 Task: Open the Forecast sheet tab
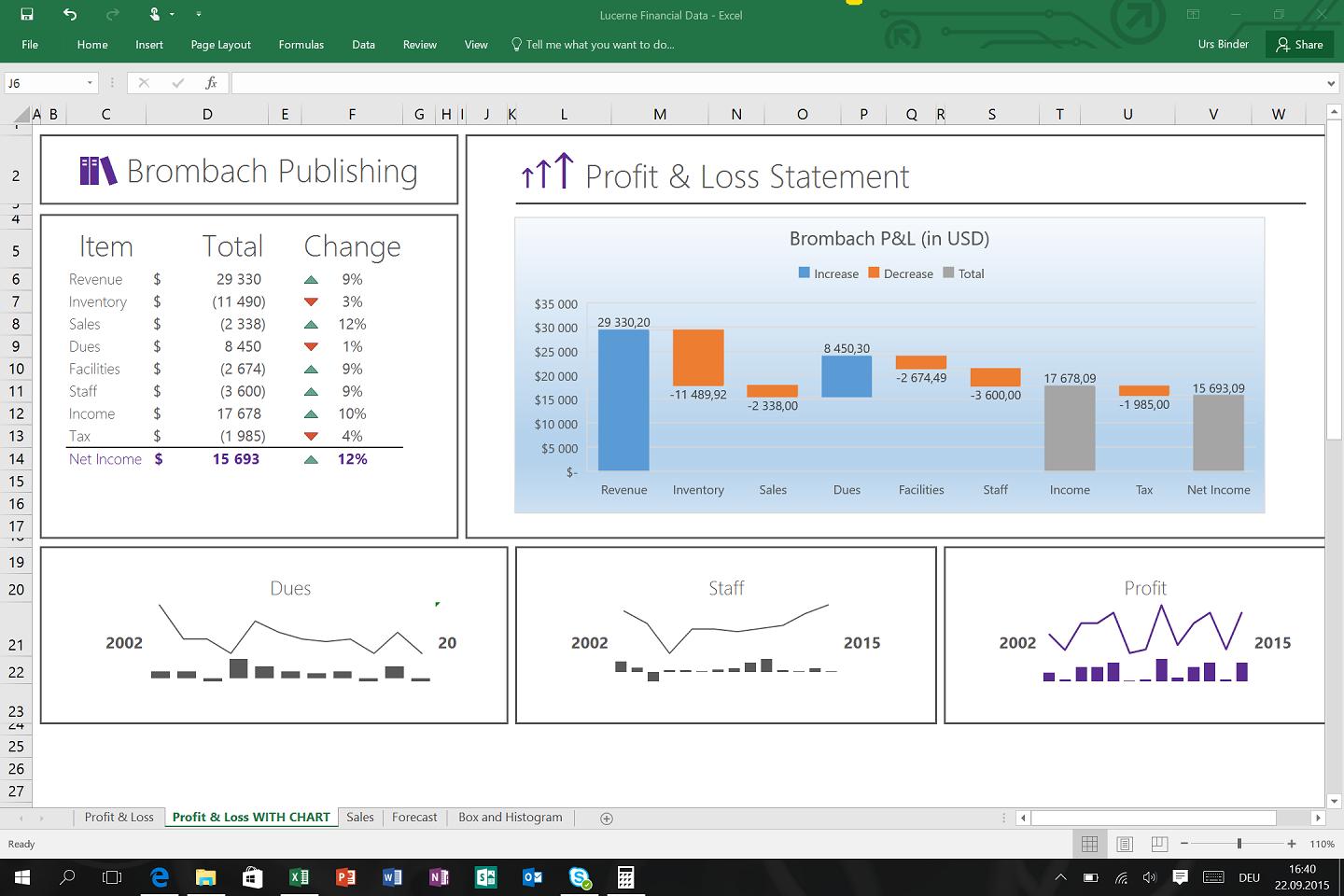point(414,817)
